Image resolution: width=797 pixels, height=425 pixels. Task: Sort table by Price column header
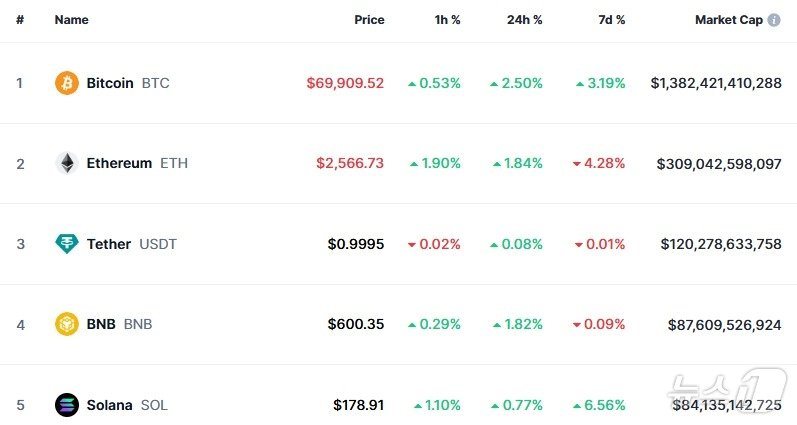[369, 20]
